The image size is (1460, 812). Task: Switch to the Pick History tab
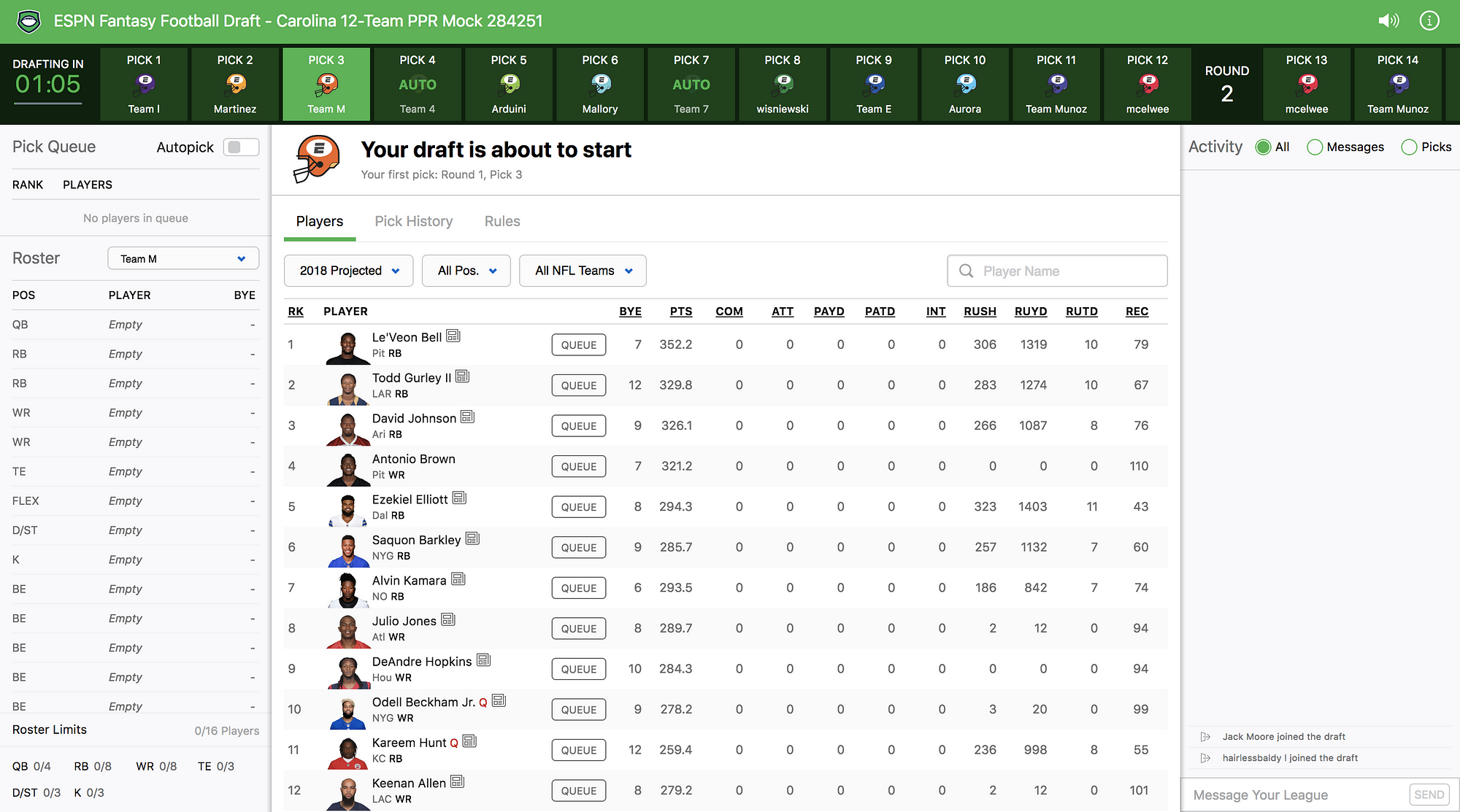click(413, 221)
